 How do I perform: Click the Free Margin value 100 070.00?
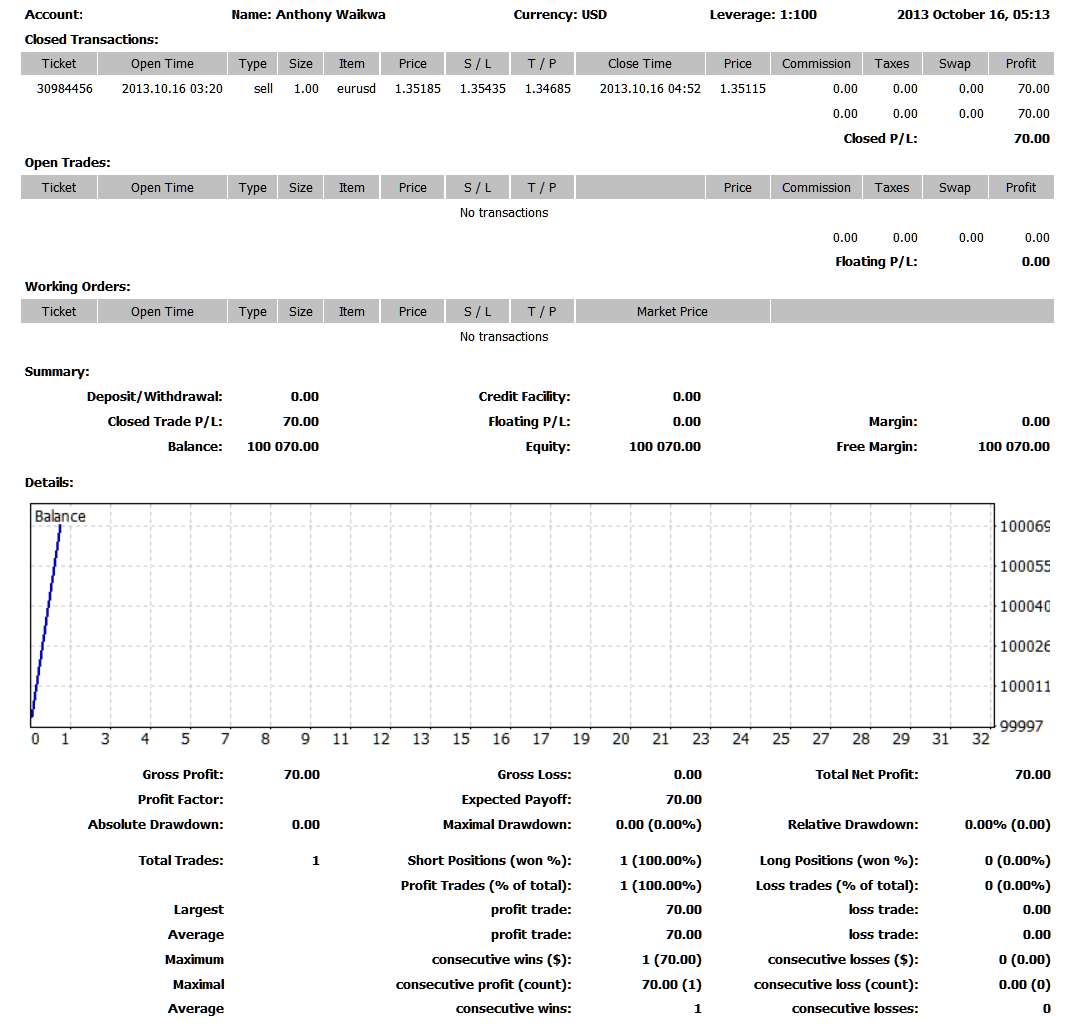tap(1013, 446)
